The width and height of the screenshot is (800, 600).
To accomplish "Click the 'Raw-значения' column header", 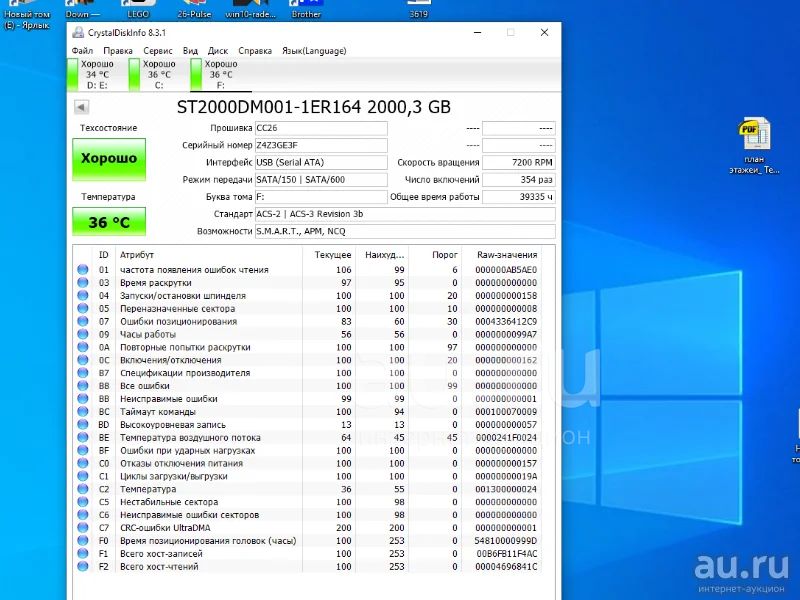I will (507, 255).
